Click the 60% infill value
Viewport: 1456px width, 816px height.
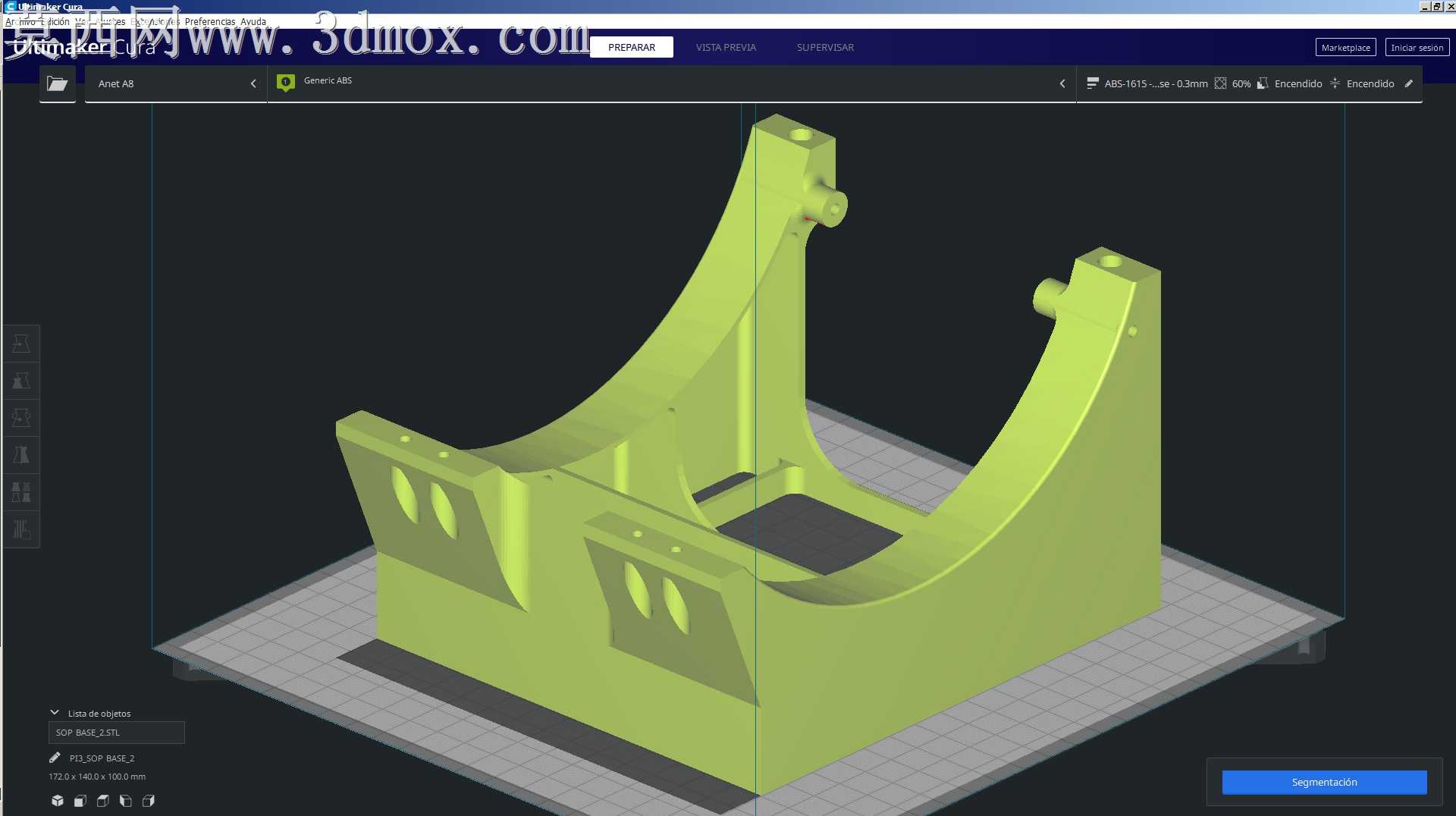[x=1241, y=83]
